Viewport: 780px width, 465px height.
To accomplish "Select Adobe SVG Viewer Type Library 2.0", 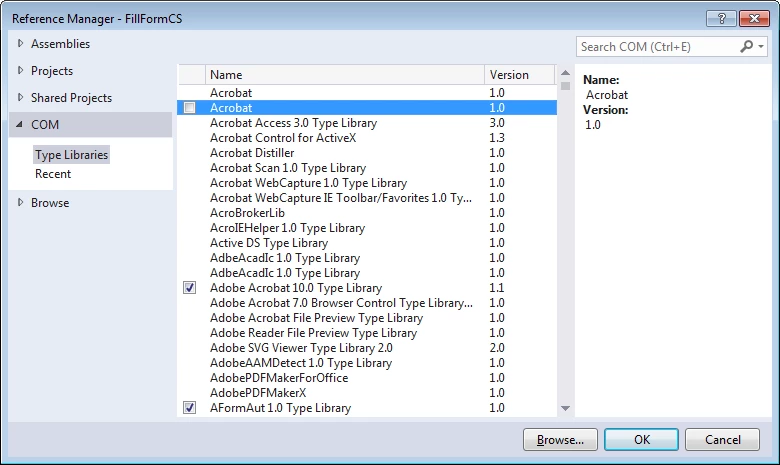I will point(367,348).
